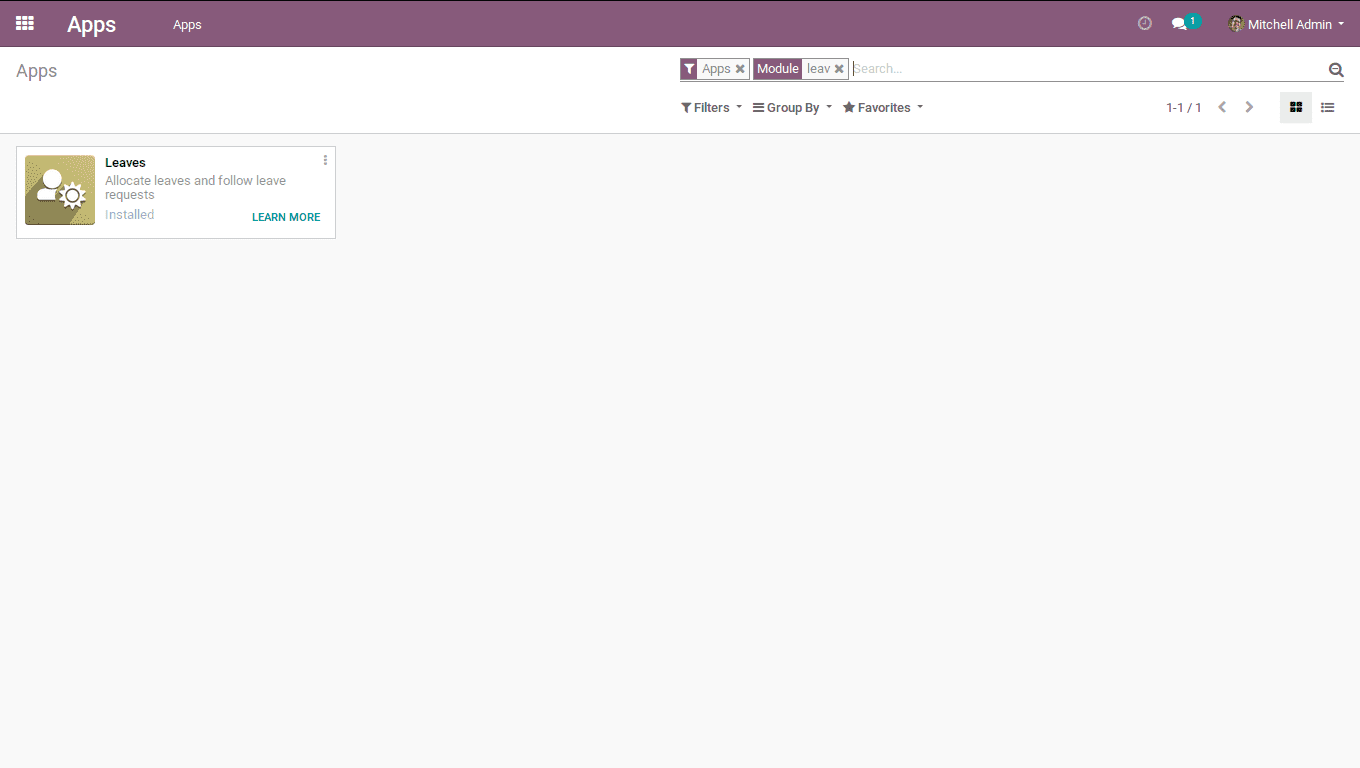This screenshot has width=1360, height=768.
Task: Expand the Group By dropdown
Action: tap(792, 107)
